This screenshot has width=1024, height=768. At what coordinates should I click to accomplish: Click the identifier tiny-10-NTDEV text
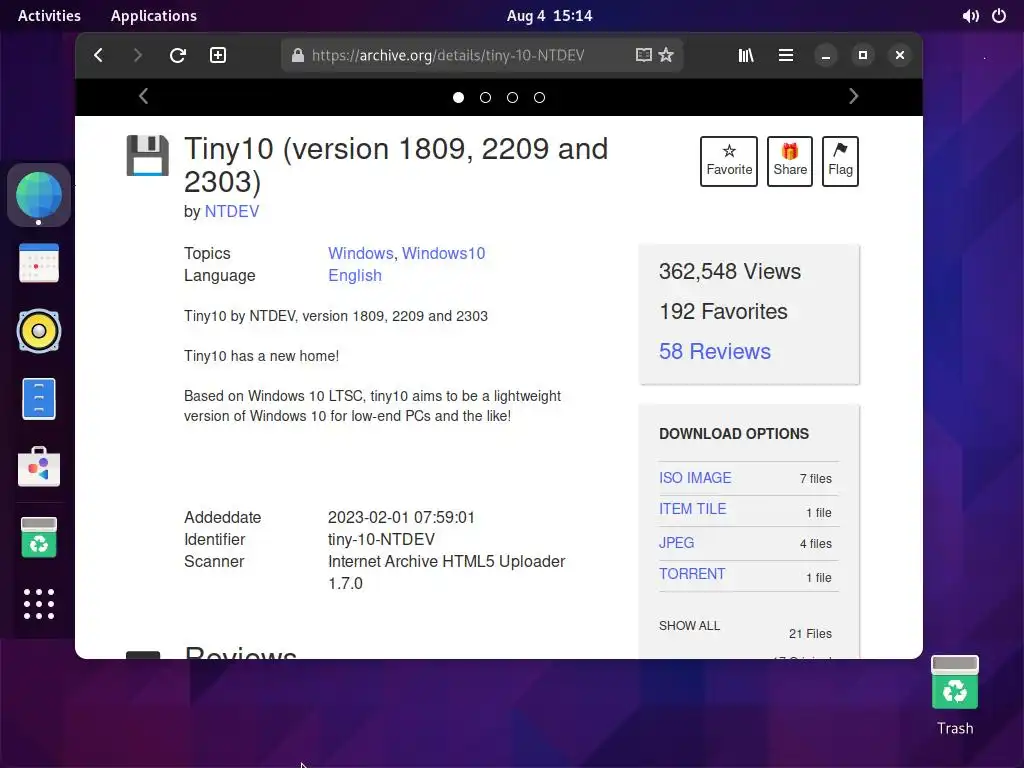[381, 539]
